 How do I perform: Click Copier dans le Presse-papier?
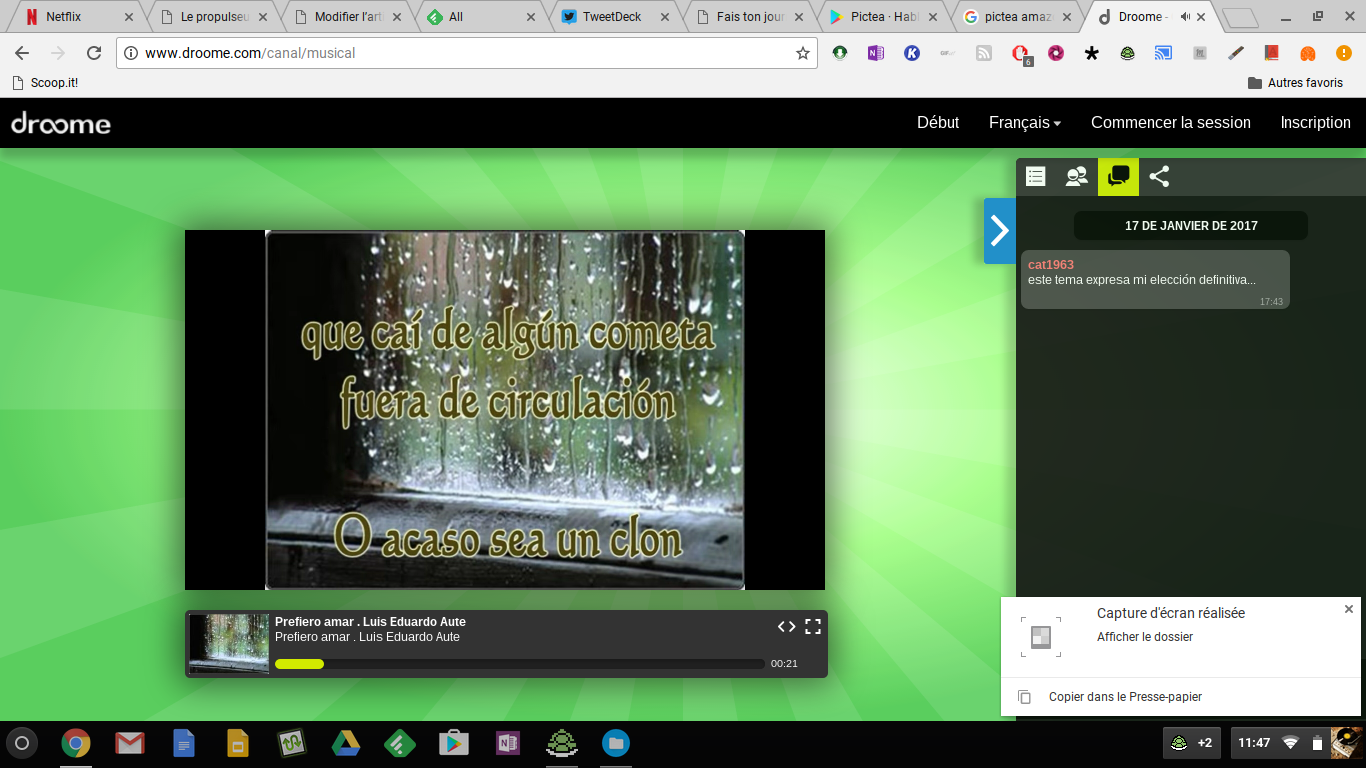coord(1125,697)
